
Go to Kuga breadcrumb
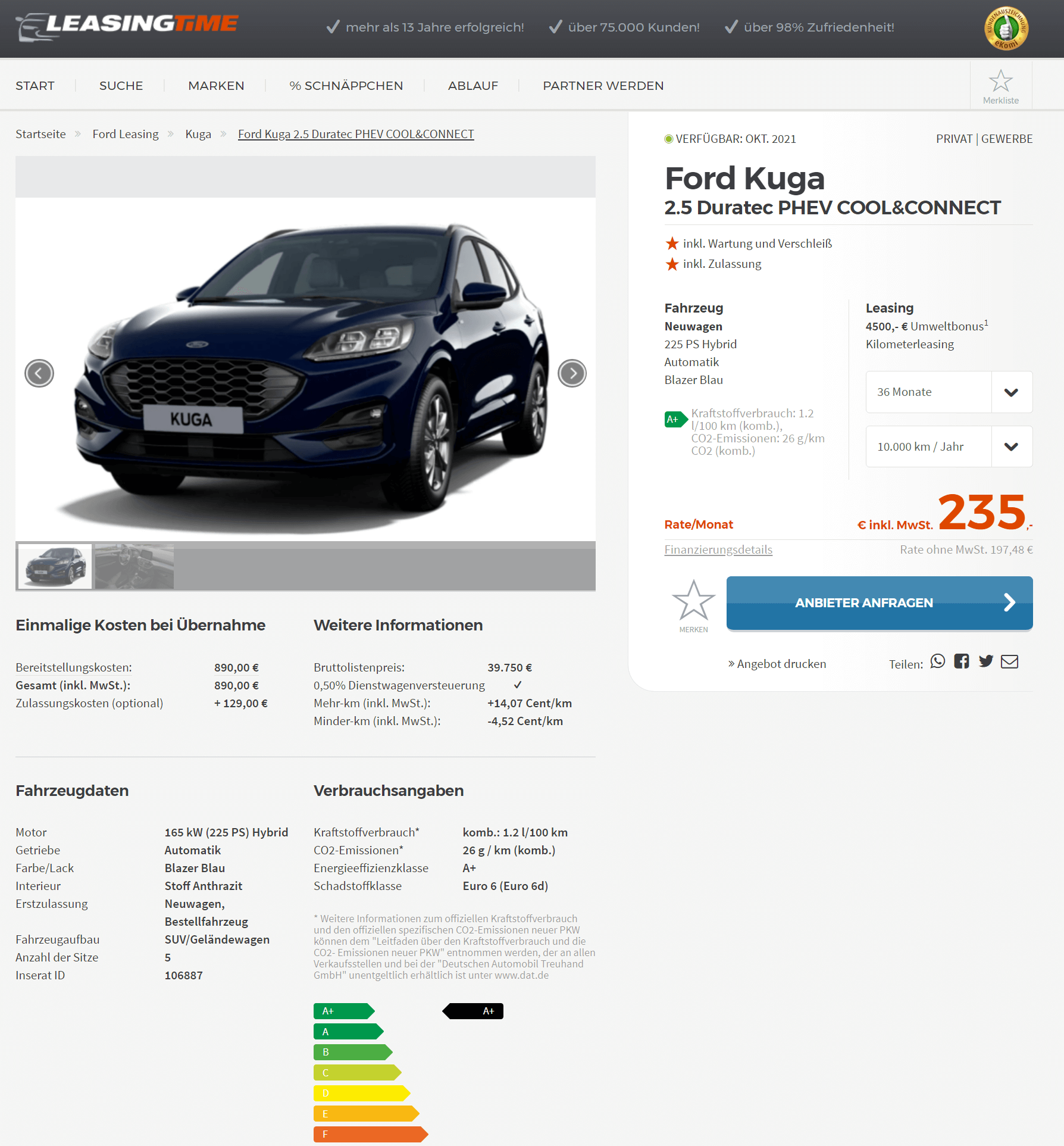pos(198,134)
